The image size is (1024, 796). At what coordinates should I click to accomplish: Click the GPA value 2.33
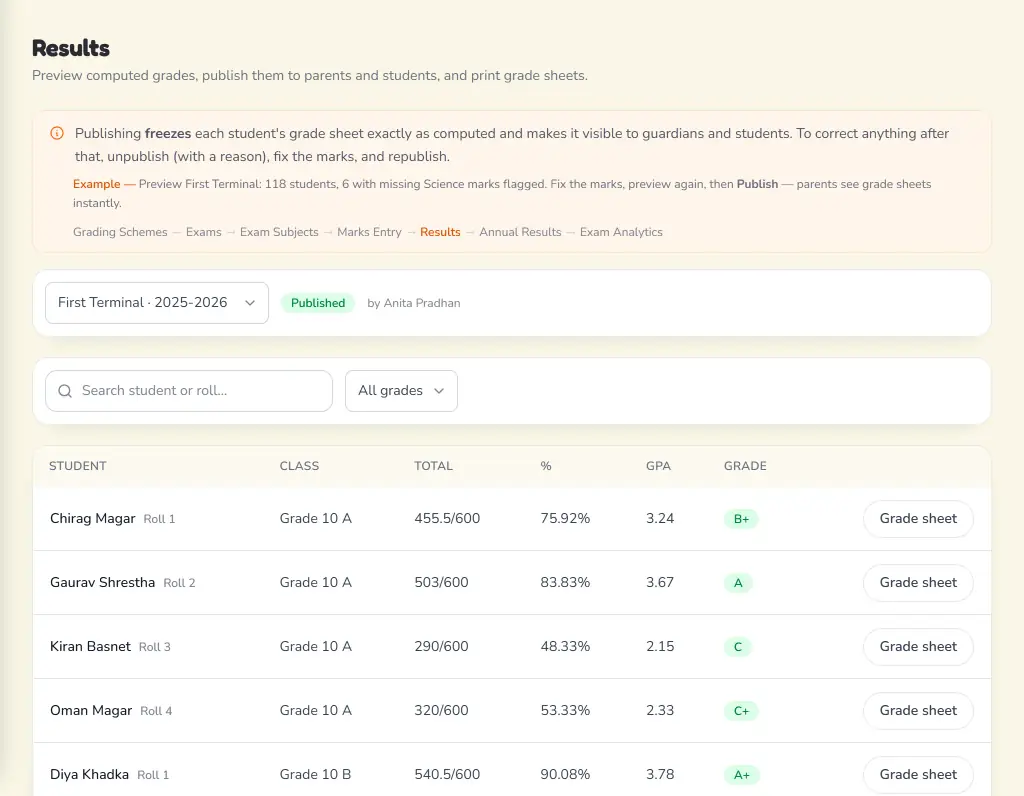coord(660,710)
